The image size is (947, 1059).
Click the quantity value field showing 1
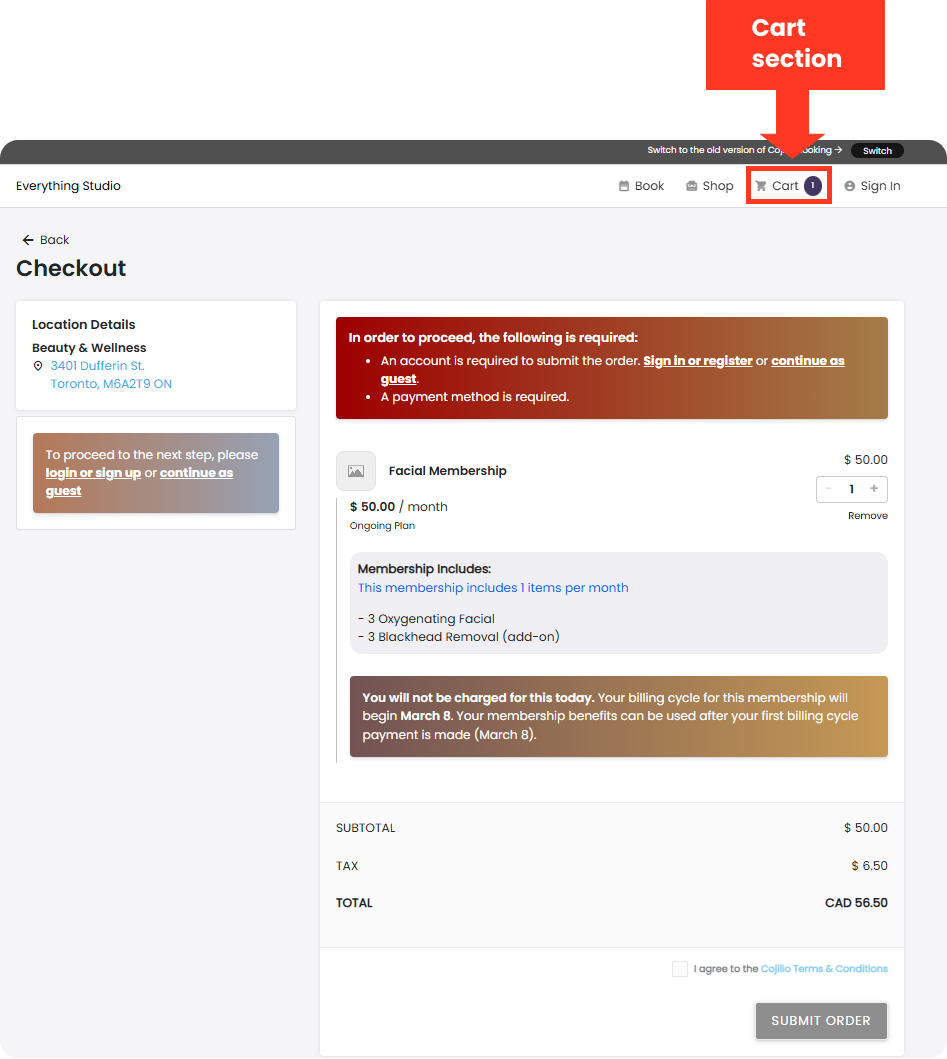click(851, 489)
